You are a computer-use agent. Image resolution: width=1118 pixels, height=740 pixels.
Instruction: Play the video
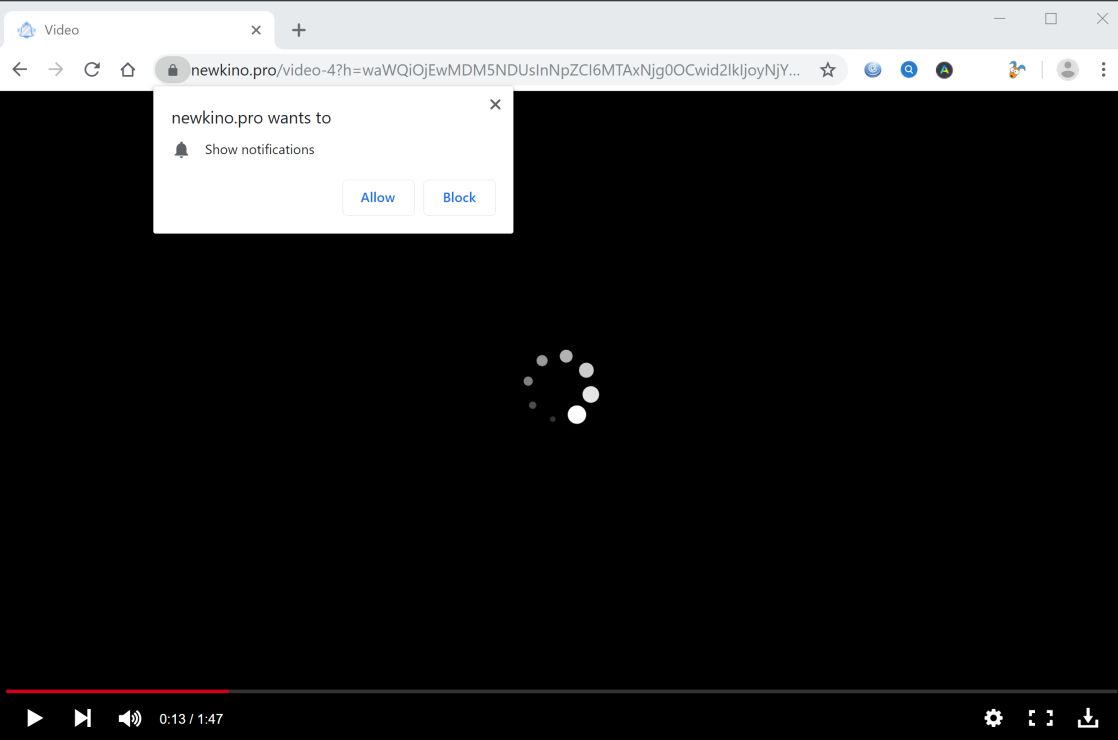click(34, 718)
